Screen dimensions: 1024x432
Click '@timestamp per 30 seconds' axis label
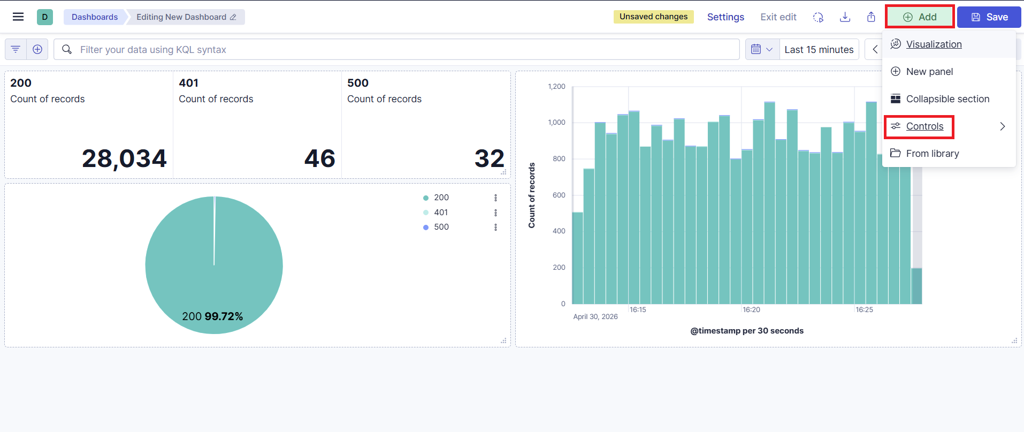click(746, 331)
